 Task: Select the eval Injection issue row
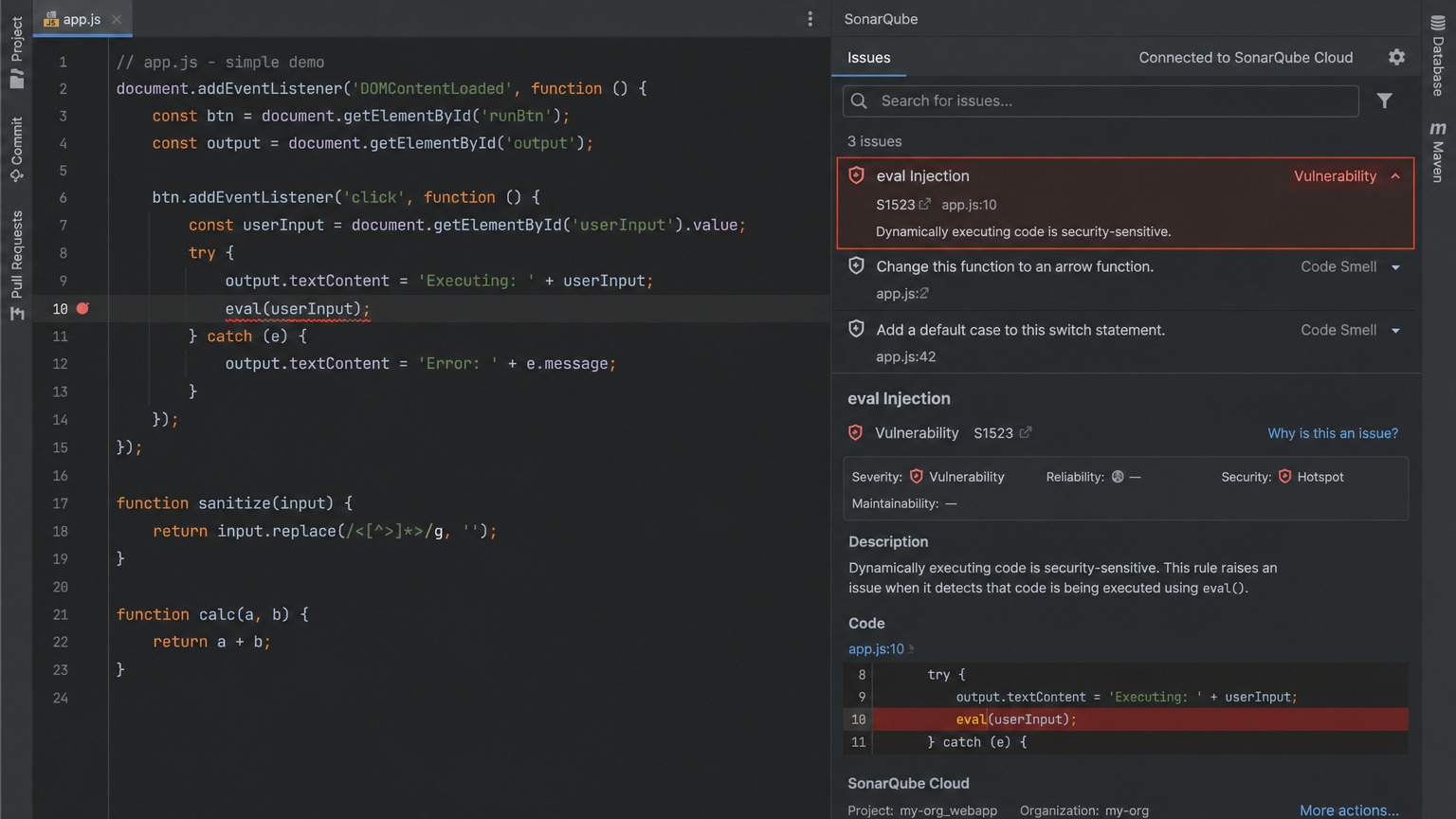click(1126, 203)
